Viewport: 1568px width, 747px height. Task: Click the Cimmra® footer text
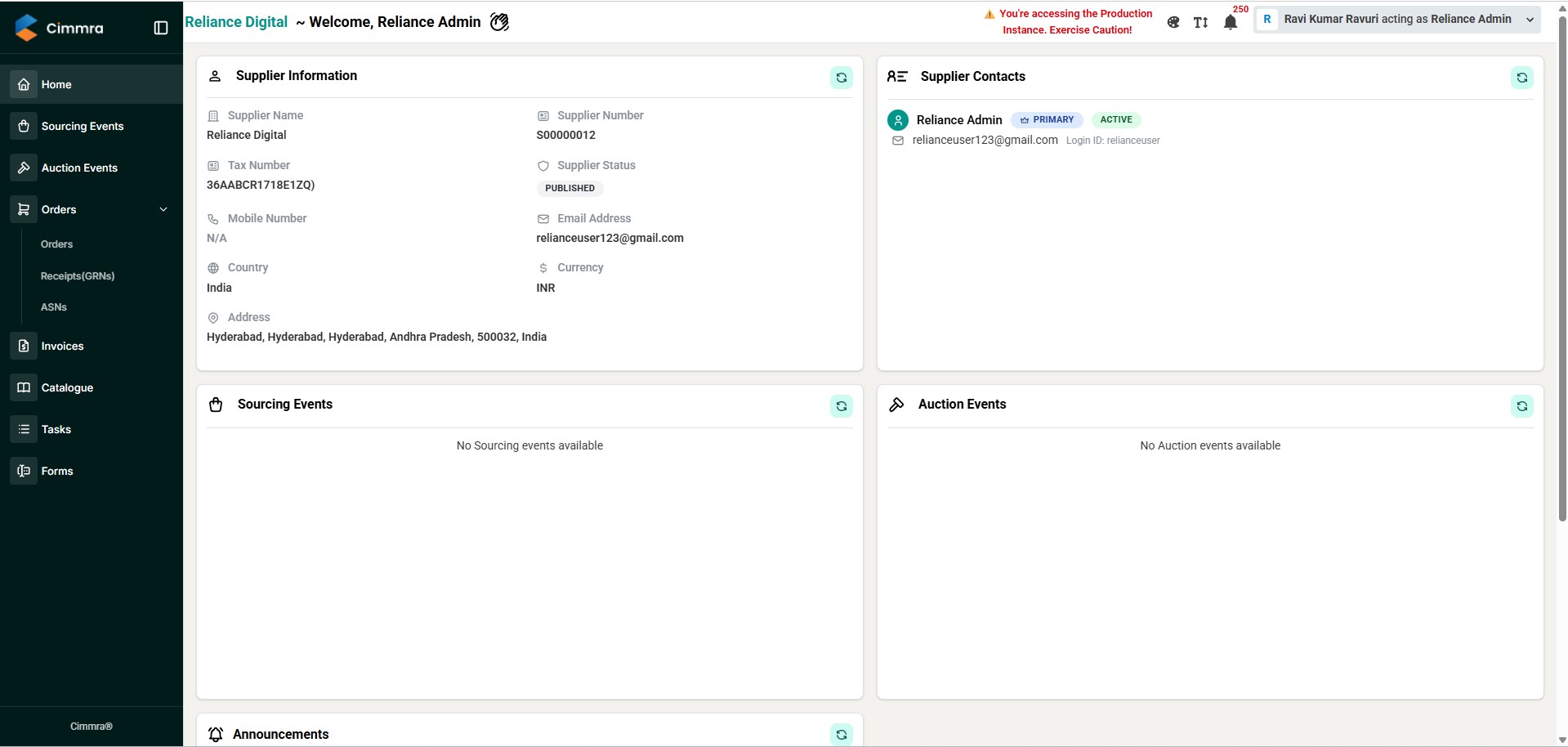92,727
